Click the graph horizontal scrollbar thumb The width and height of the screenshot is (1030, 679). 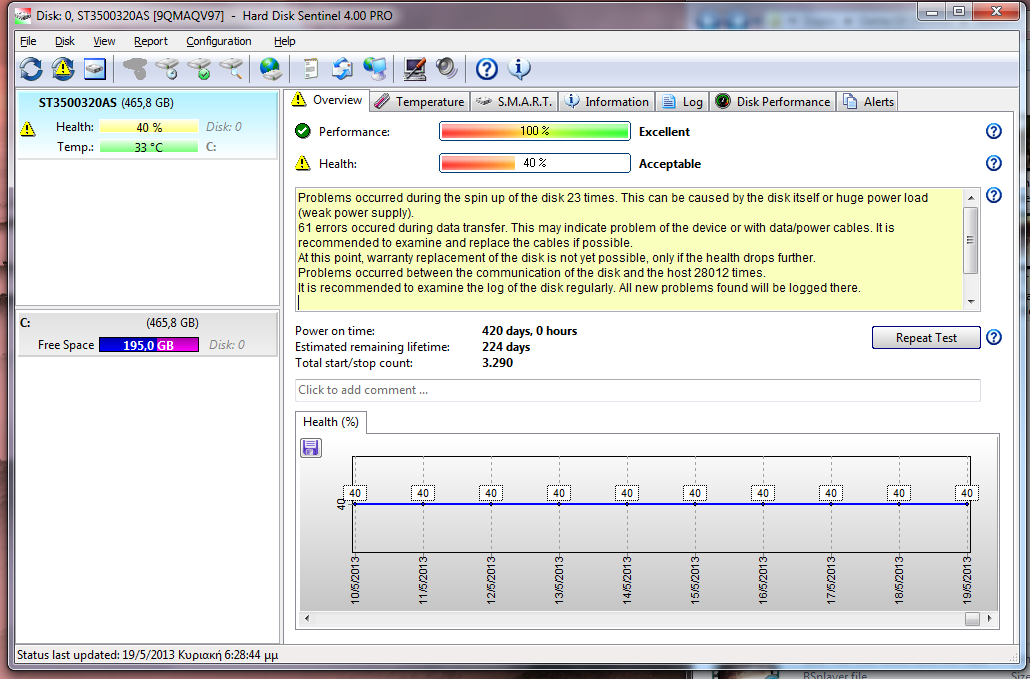(x=972, y=619)
